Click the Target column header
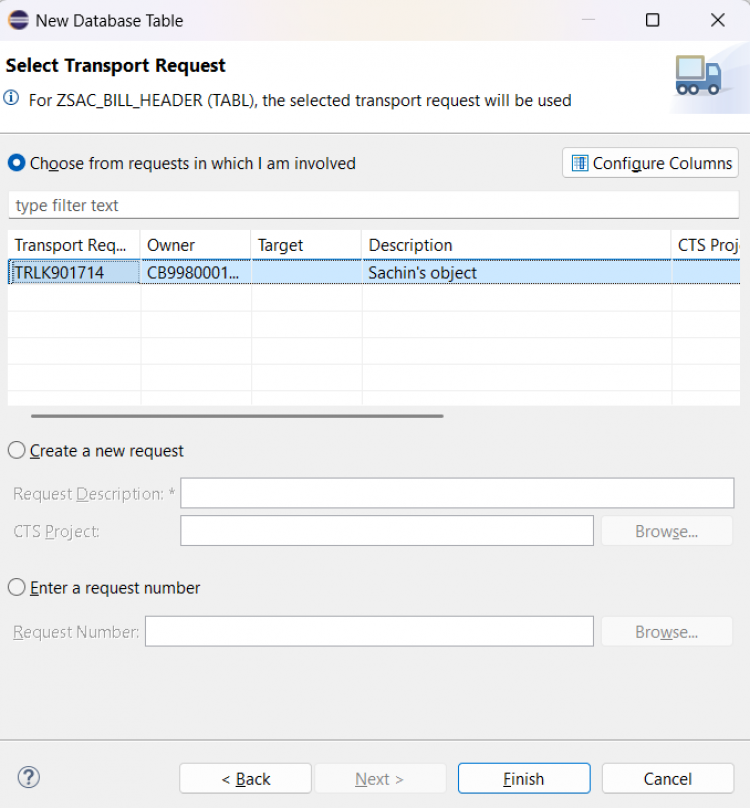This screenshot has width=750, height=808. pos(304,245)
